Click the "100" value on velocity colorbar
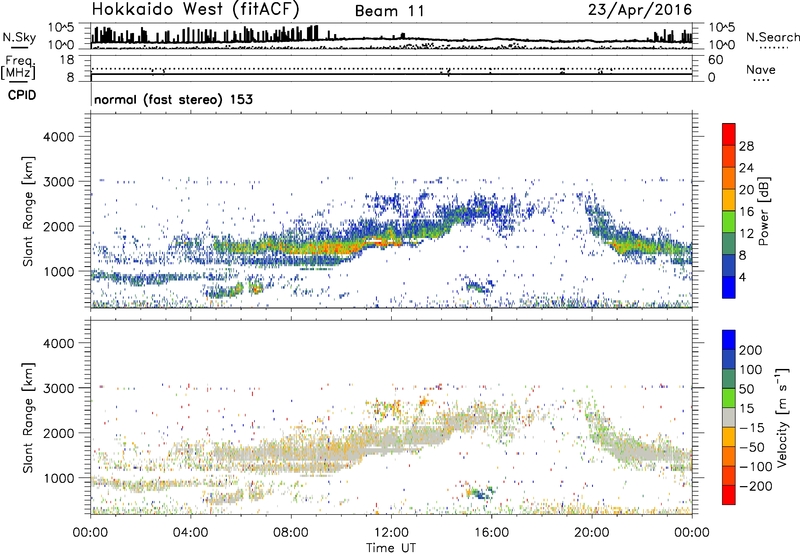The width and height of the screenshot is (800, 554). (x=751, y=369)
